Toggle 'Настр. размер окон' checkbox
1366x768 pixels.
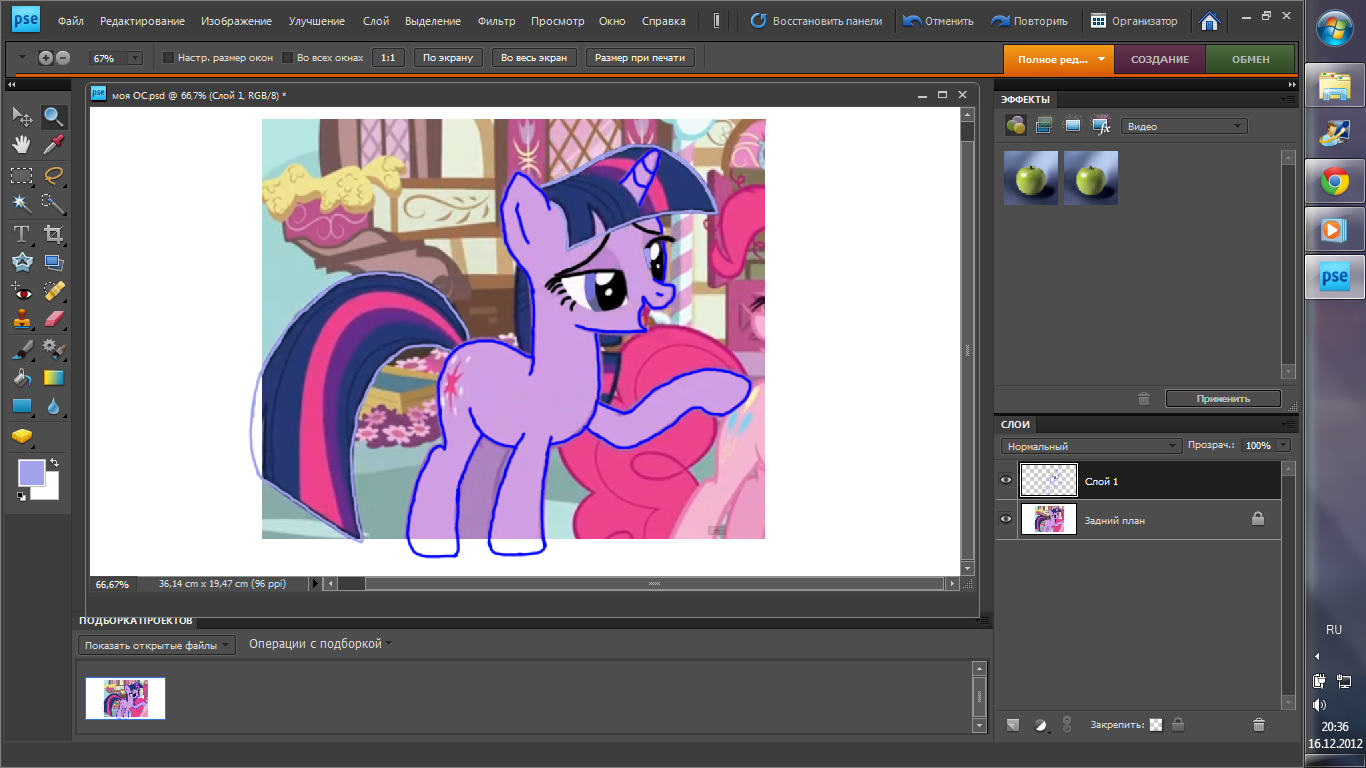168,58
